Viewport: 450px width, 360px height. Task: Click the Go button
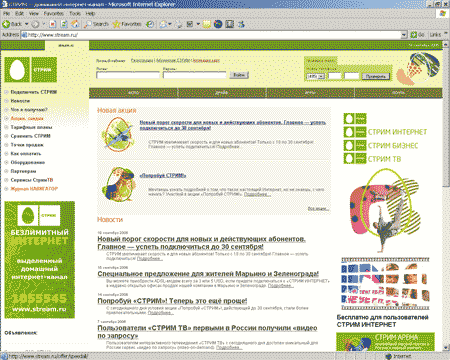tap(418, 35)
